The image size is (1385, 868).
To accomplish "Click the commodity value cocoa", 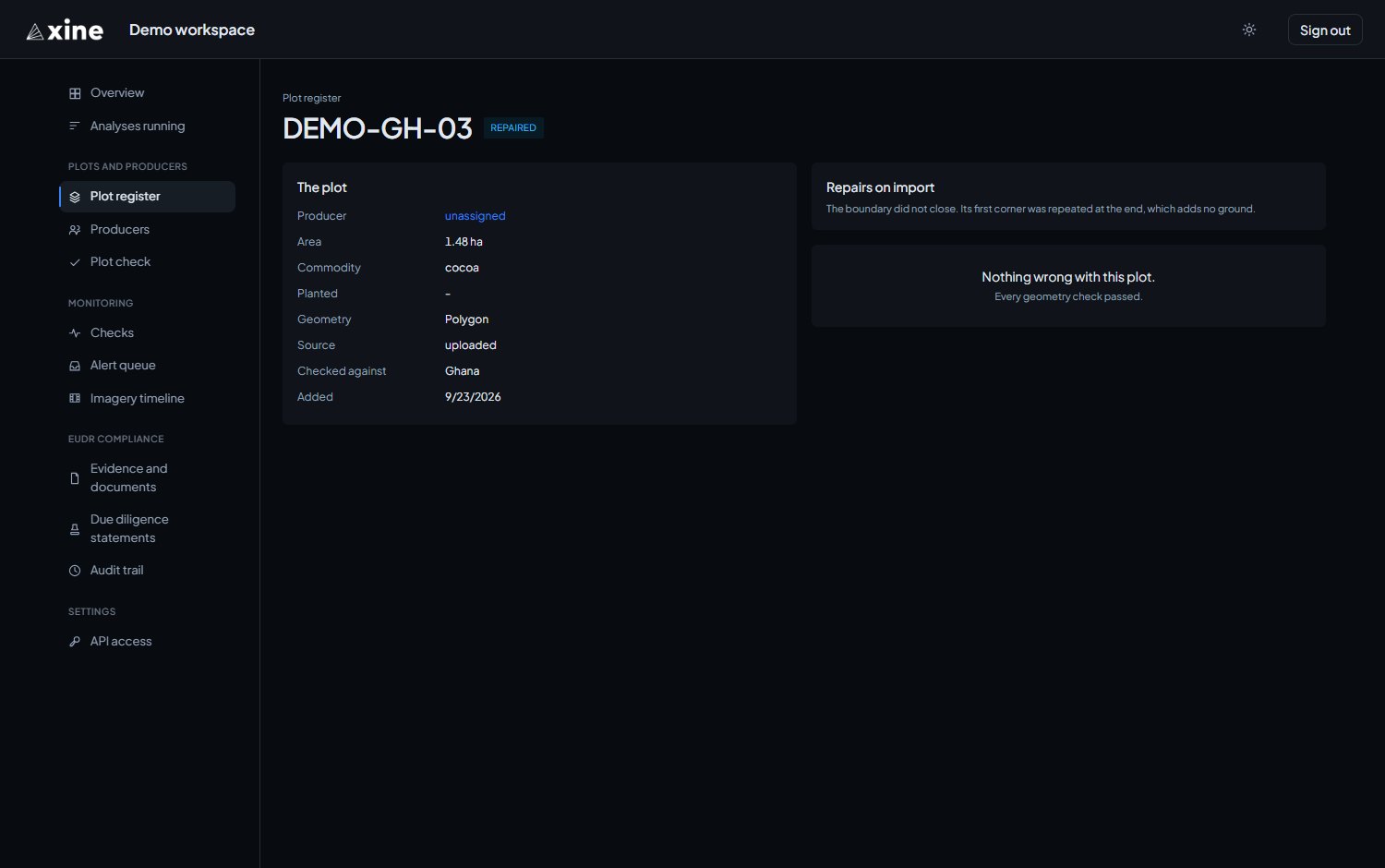I will [x=462, y=268].
